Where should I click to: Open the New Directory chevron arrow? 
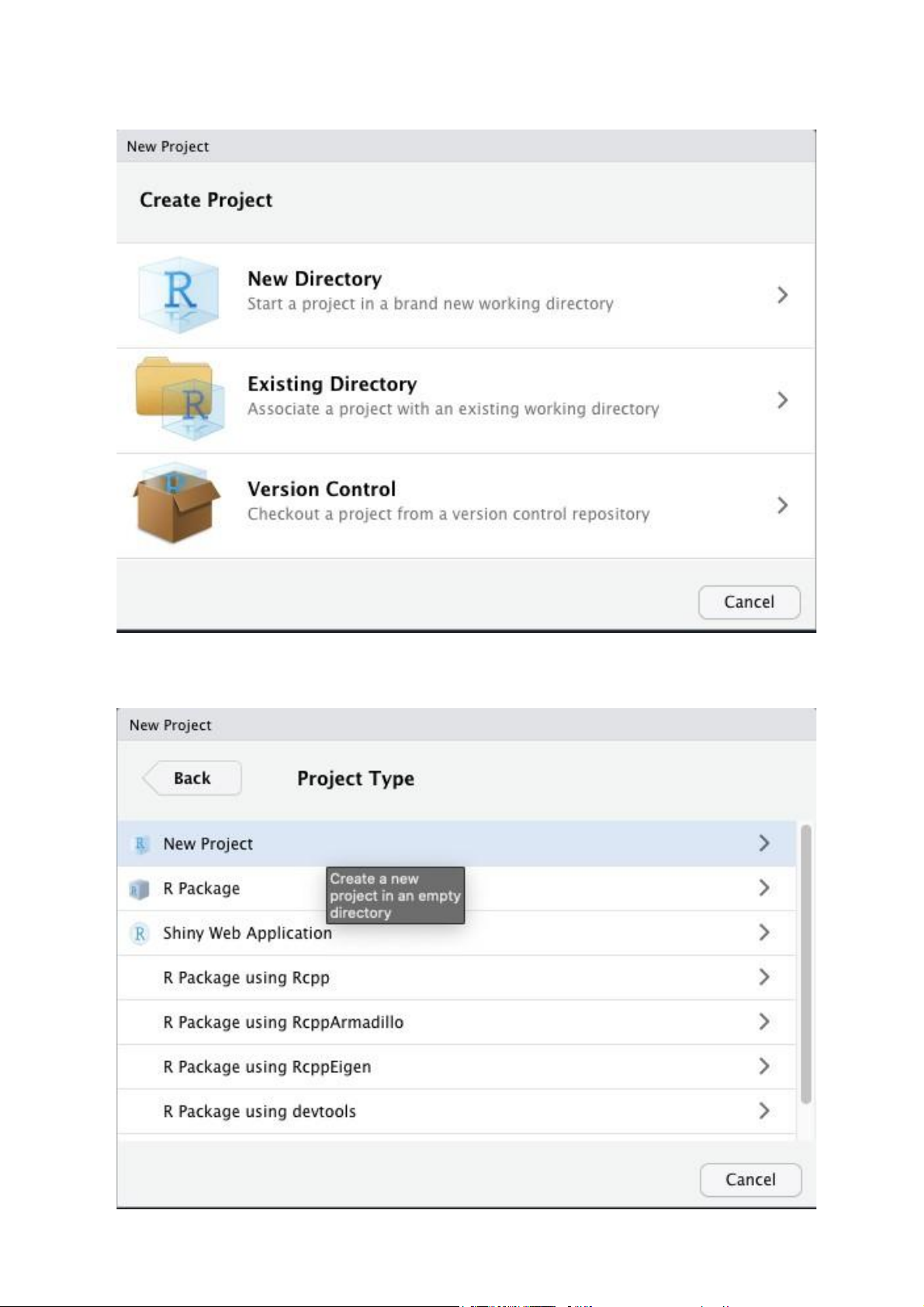tap(782, 295)
